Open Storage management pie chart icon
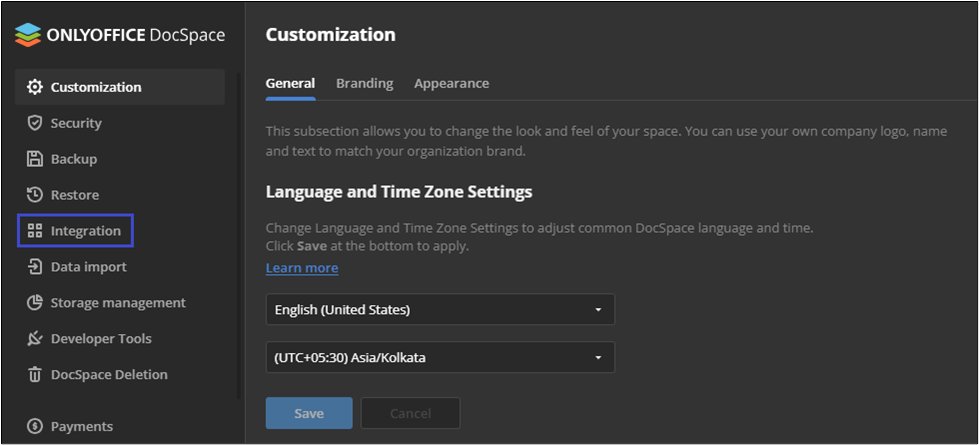This screenshot has height=445, width=979. click(35, 303)
